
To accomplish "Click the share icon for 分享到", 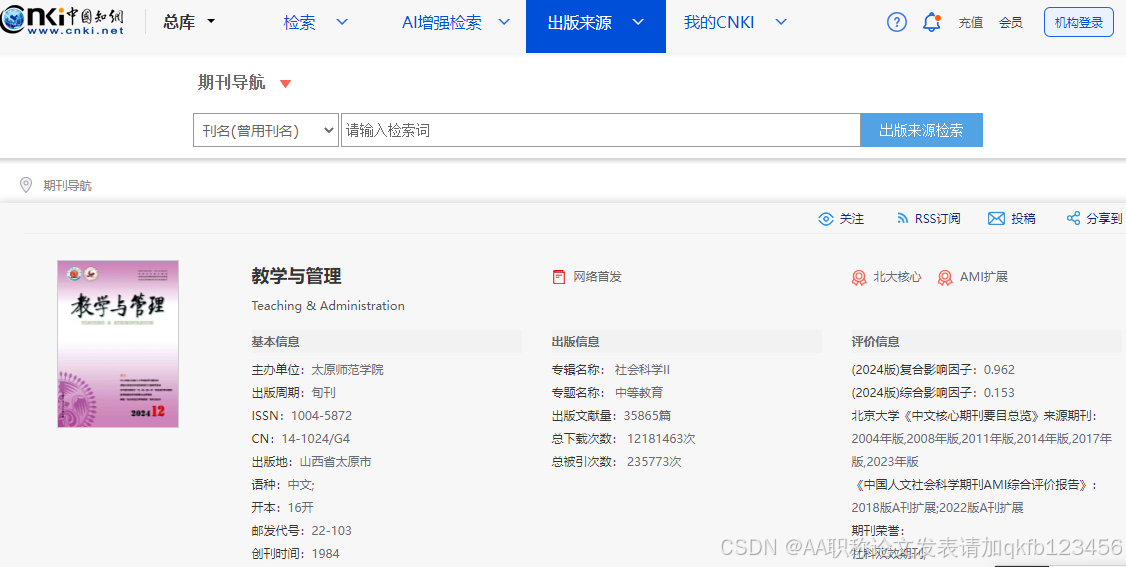I will tap(1073, 218).
